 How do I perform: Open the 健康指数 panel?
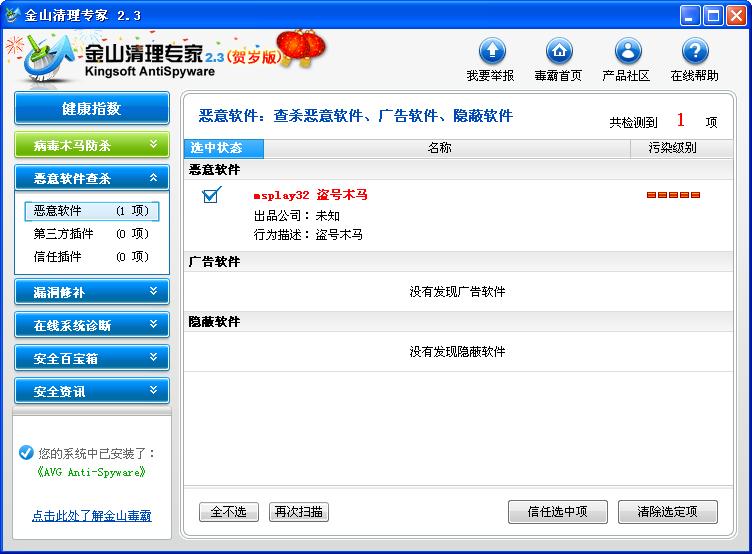click(x=92, y=108)
